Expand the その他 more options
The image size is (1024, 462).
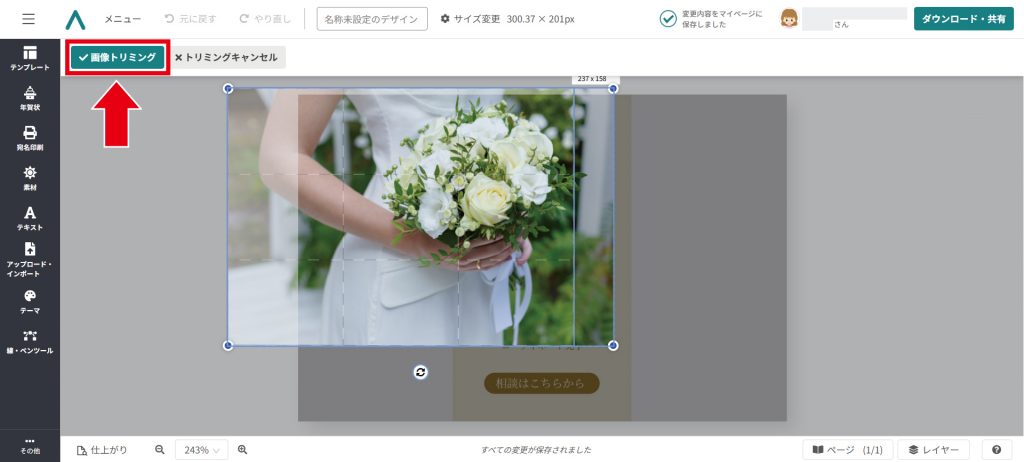coord(30,445)
